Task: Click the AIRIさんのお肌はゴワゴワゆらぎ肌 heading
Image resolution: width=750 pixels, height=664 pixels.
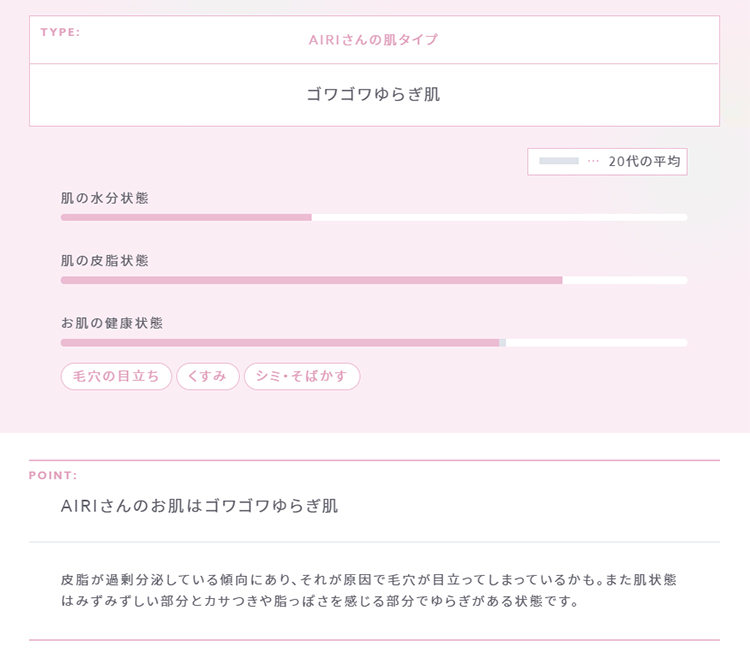Action: [x=199, y=506]
